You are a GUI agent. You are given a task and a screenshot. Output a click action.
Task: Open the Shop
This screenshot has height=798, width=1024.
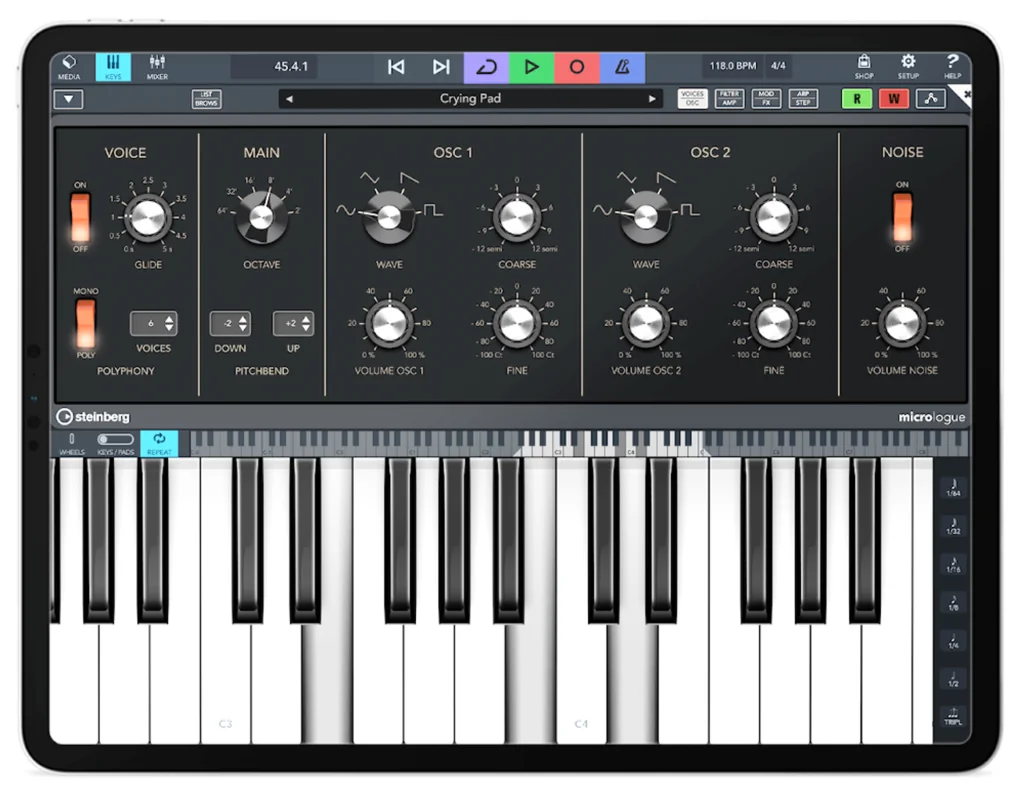pyautogui.click(x=864, y=67)
